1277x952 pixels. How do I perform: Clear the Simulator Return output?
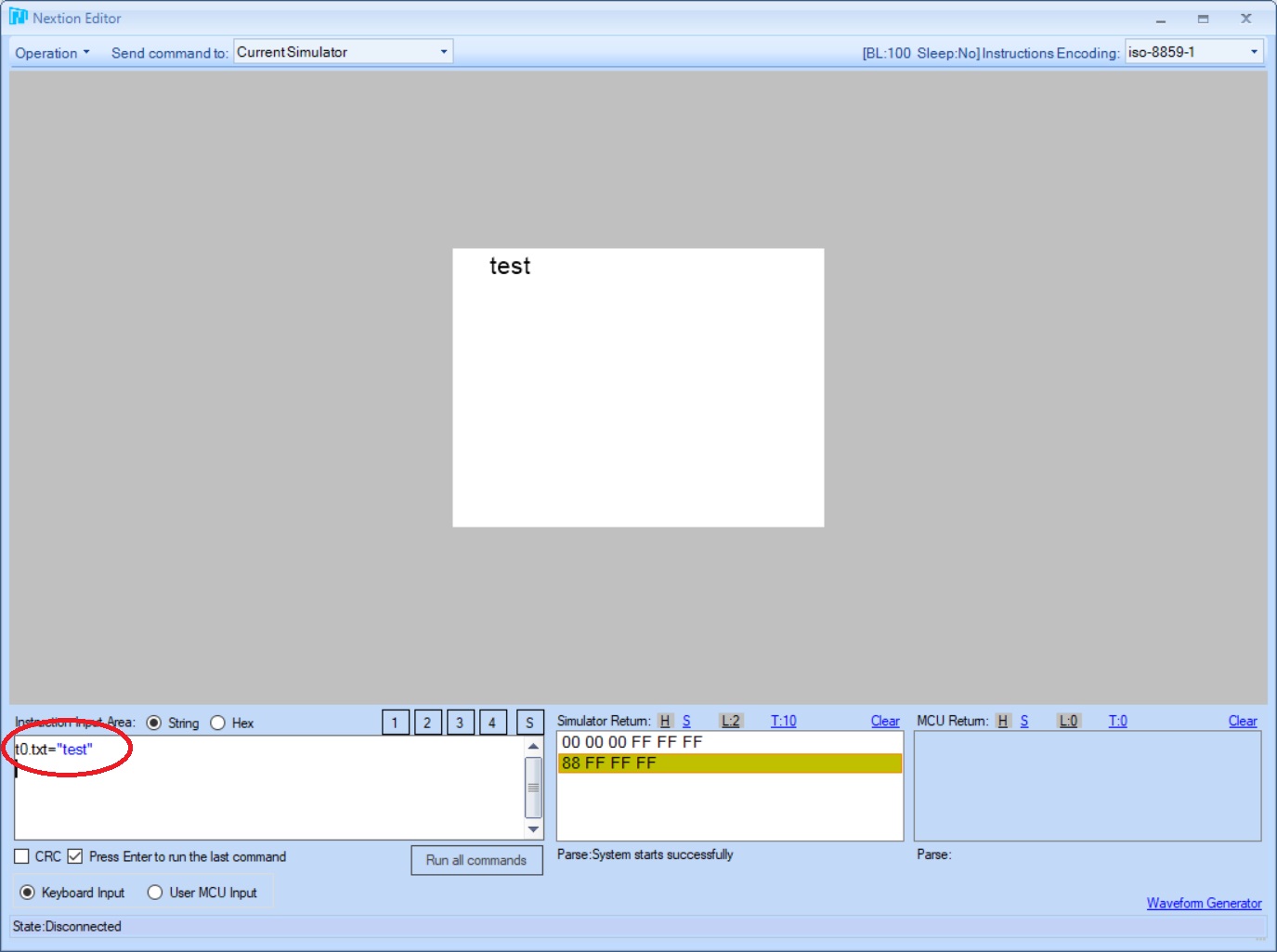(884, 722)
